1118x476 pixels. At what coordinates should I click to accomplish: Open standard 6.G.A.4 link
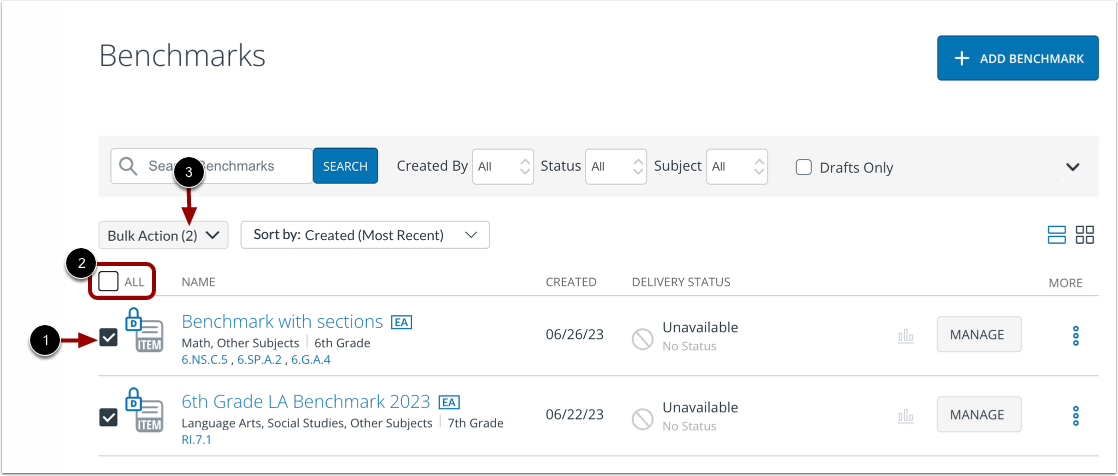pyautogui.click(x=311, y=360)
